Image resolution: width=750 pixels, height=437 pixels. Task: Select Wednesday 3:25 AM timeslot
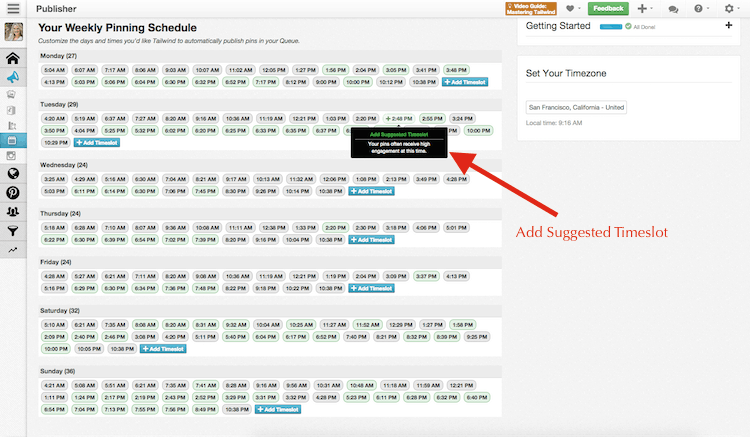tap(55, 179)
